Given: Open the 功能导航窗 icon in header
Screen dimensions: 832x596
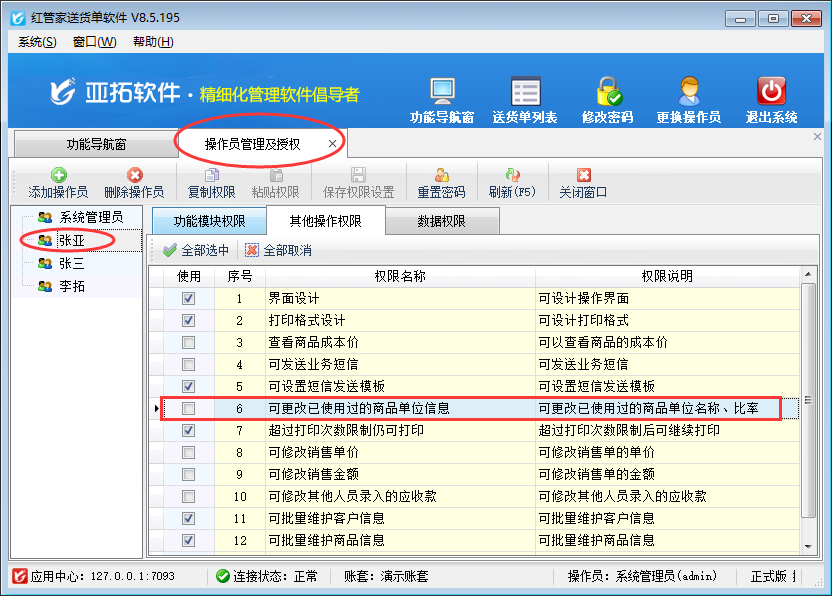Looking at the screenshot, I should tap(442, 94).
